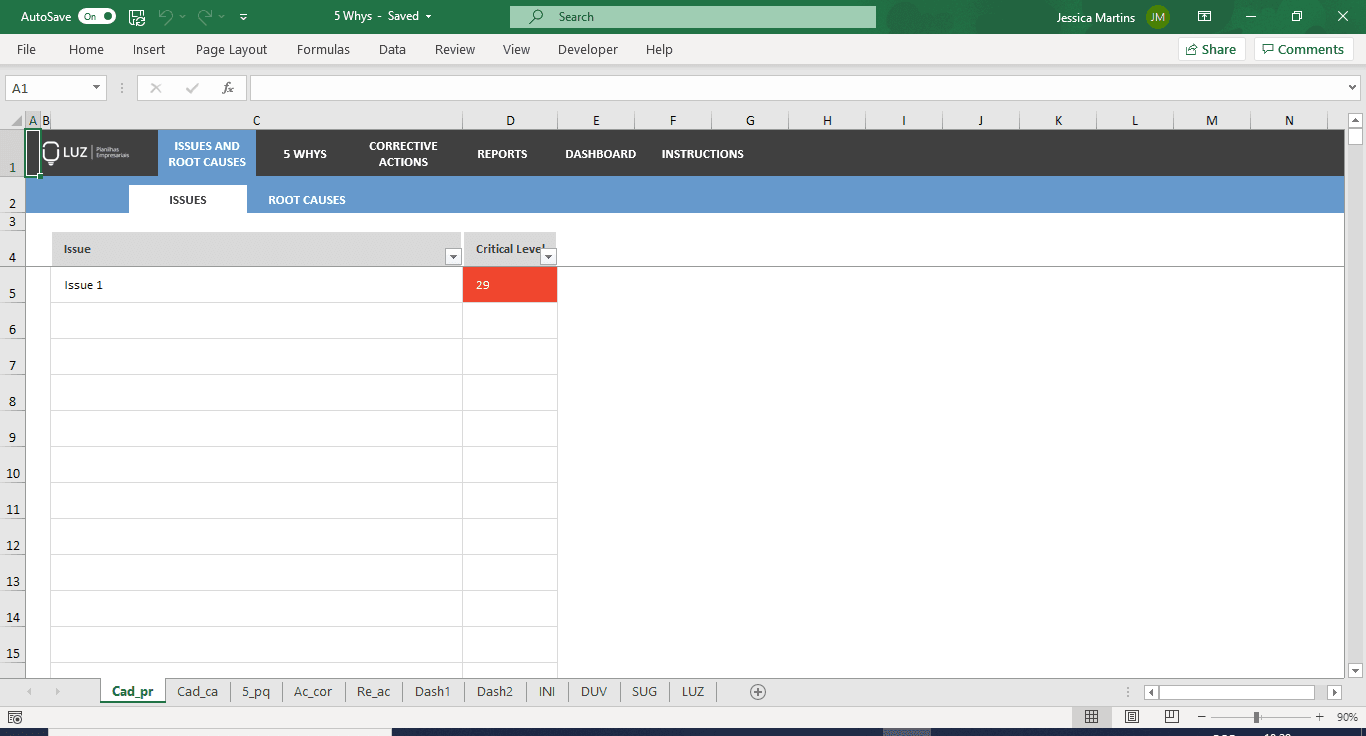Open the accessibility checker in the status bar
This screenshot has height=736, width=1366.
click(14, 716)
